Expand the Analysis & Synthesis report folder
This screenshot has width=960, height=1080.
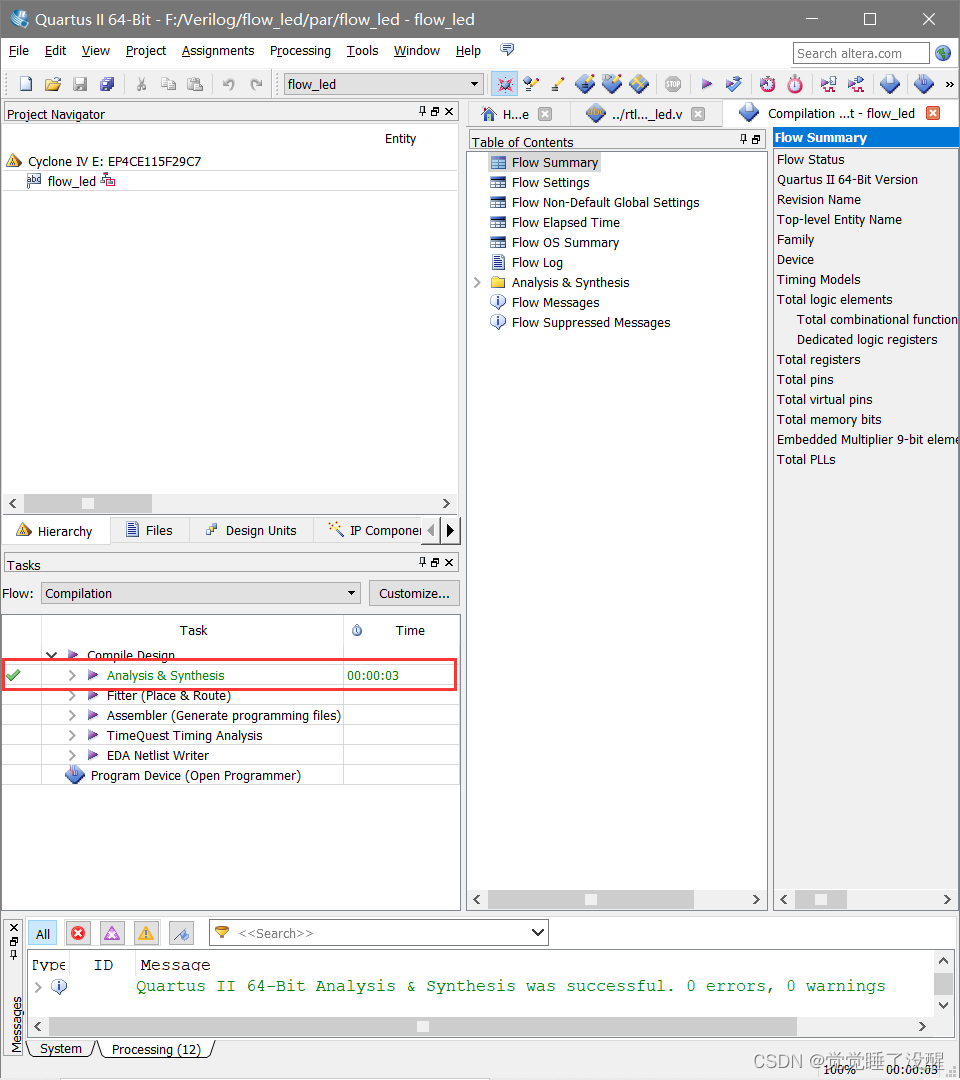(x=477, y=282)
